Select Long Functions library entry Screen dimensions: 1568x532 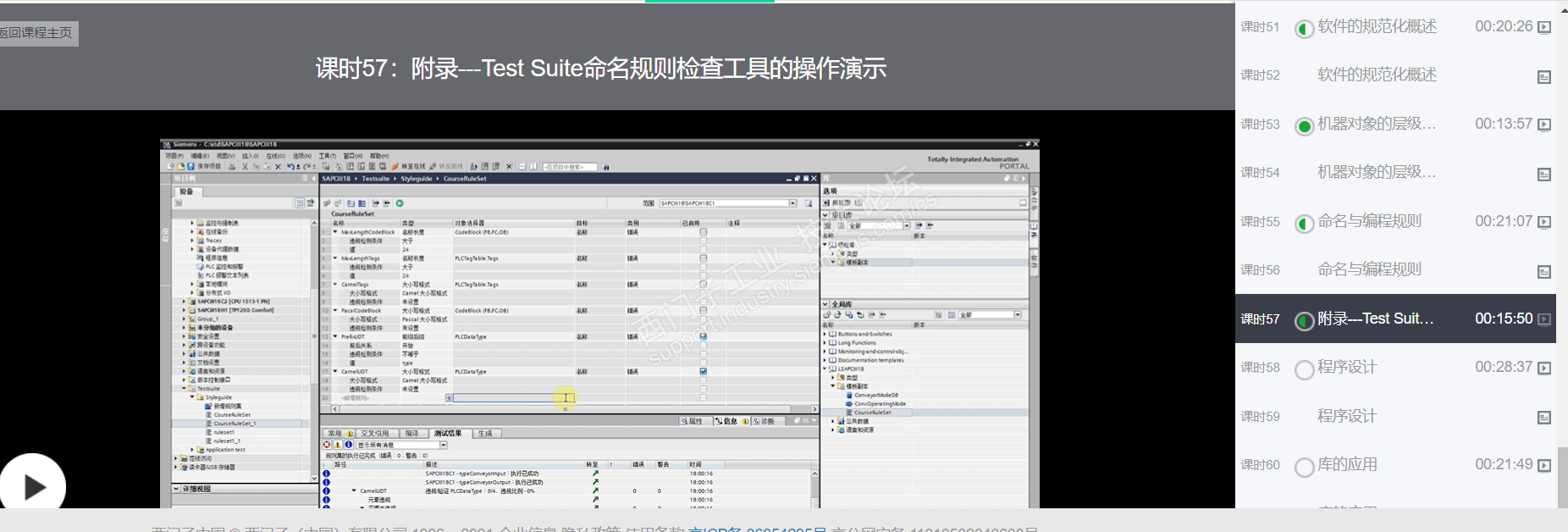coord(857,343)
